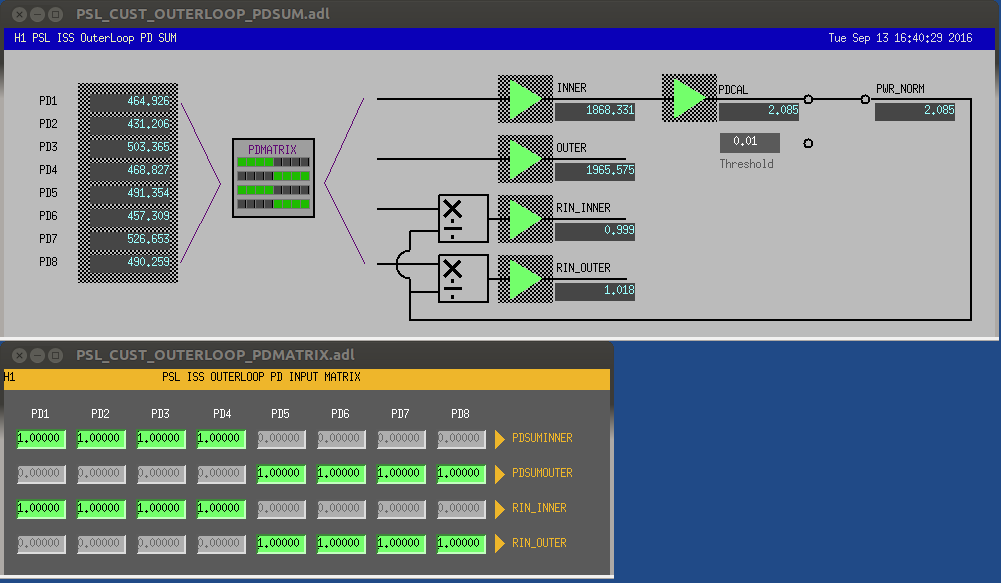Image resolution: width=1001 pixels, height=583 pixels.
Task: Open the RIN_OUTER green filter module triangle
Action: pyautogui.click(x=525, y=278)
